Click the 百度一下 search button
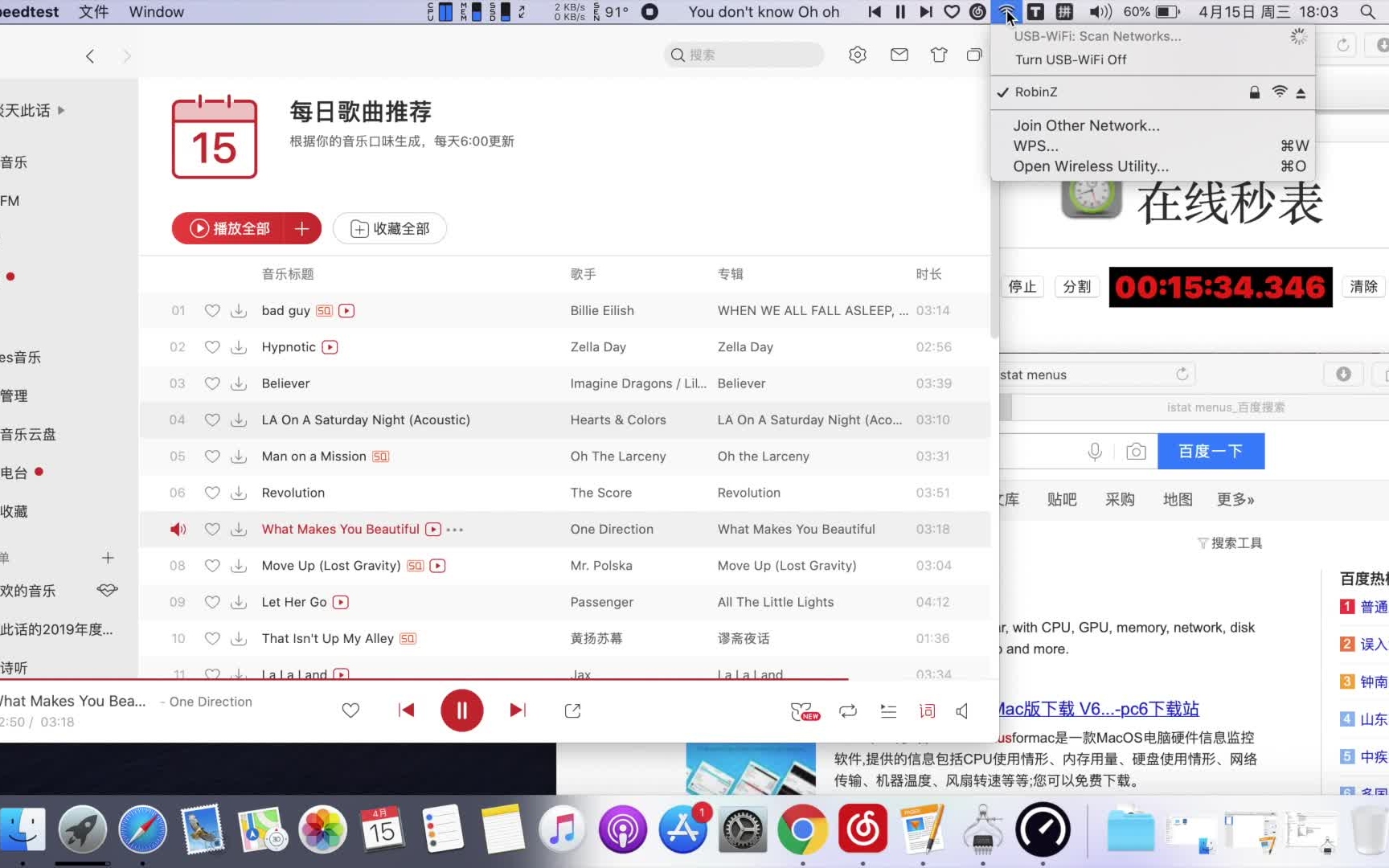 (x=1211, y=452)
